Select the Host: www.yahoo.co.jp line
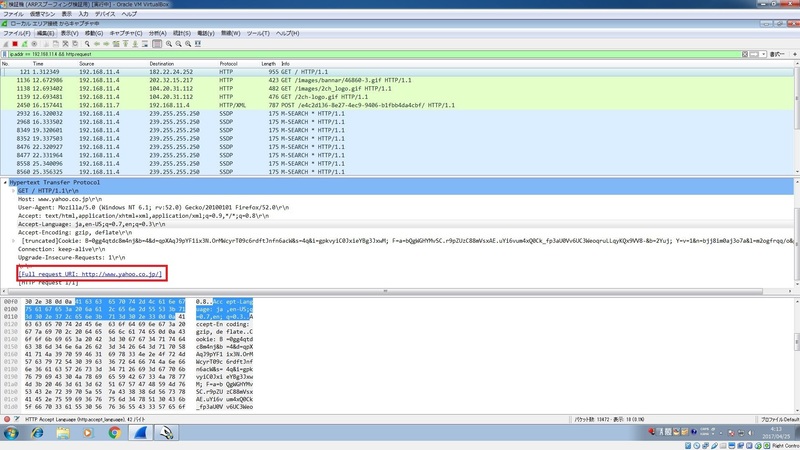Viewport: 800px width, 450px height. pyautogui.click(x=60, y=199)
